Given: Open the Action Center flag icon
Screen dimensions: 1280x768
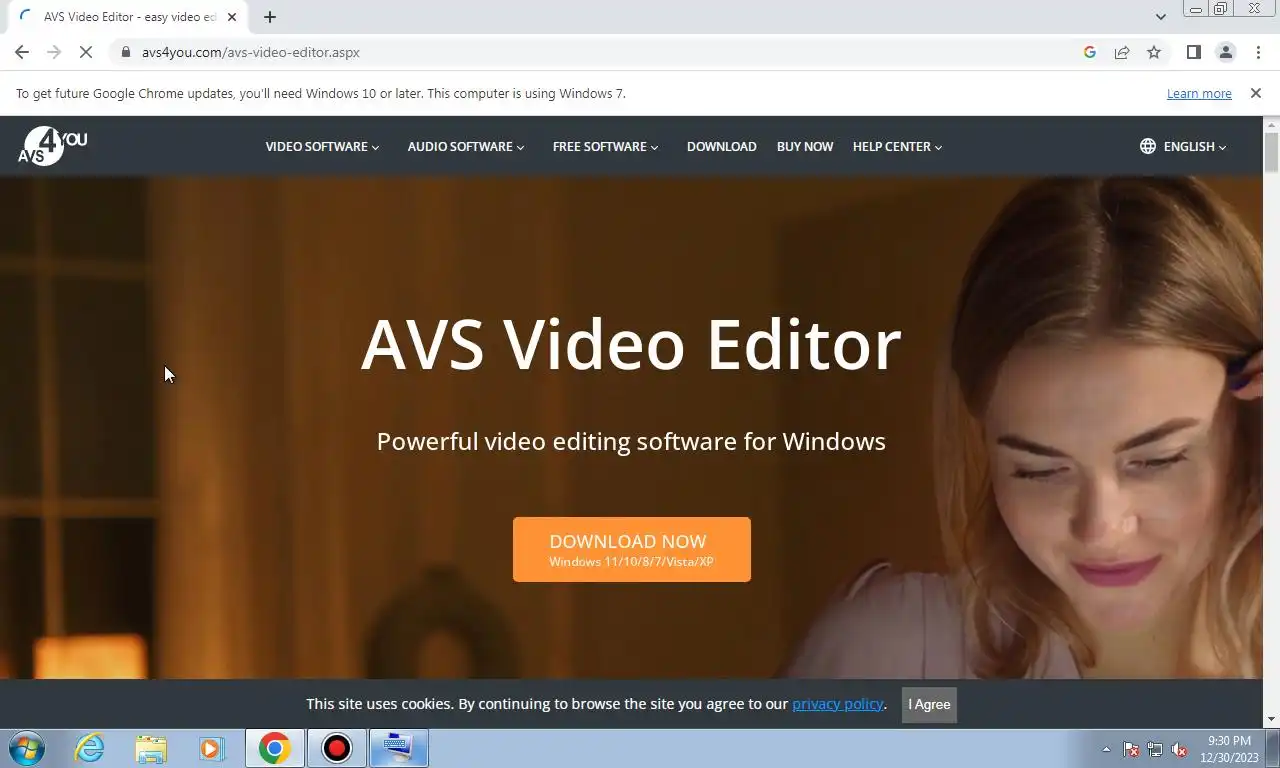Looking at the screenshot, I should tap(1131, 749).
